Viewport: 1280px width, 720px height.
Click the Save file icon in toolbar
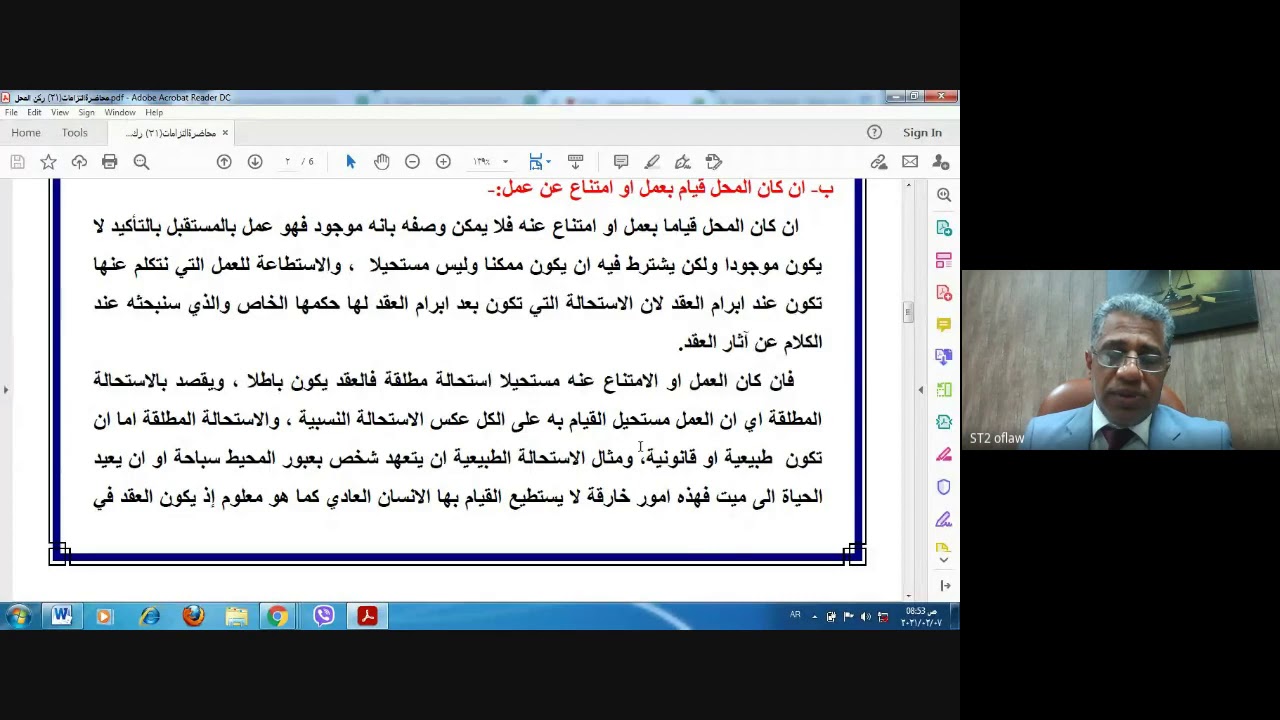(17, 162)
